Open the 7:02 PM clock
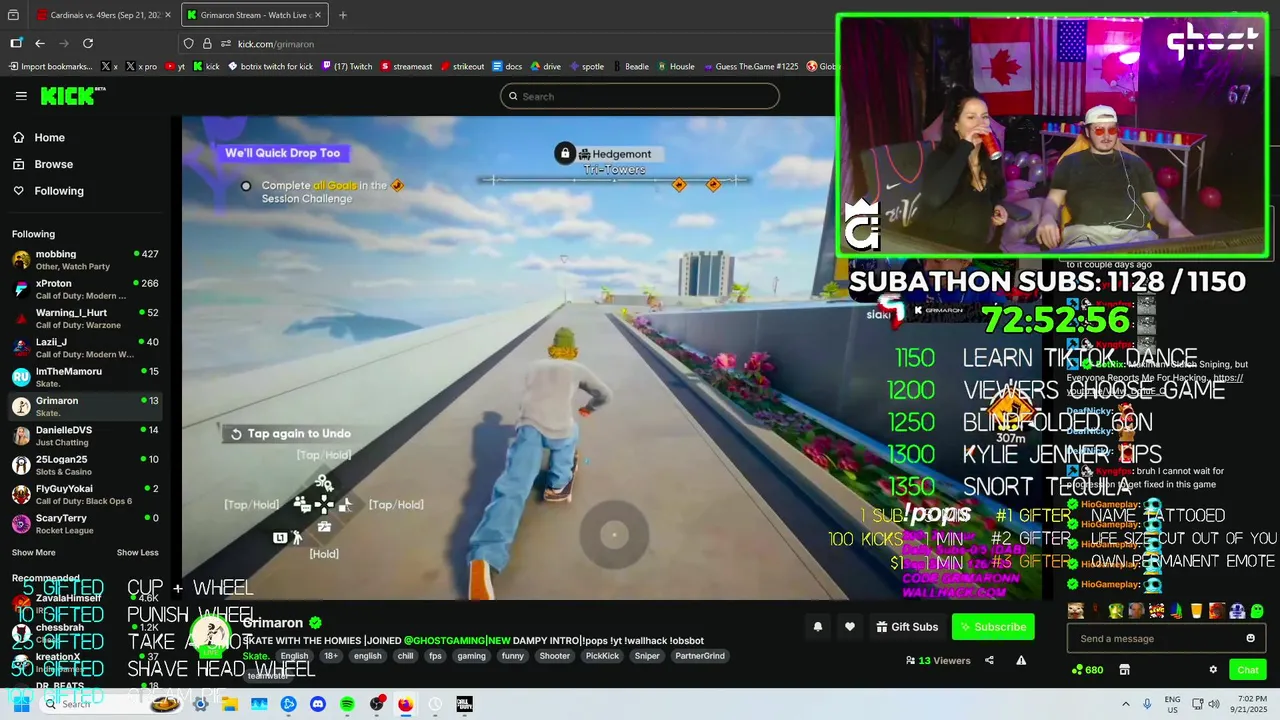Screen dimensions: 1280x720 point(1251,704)
